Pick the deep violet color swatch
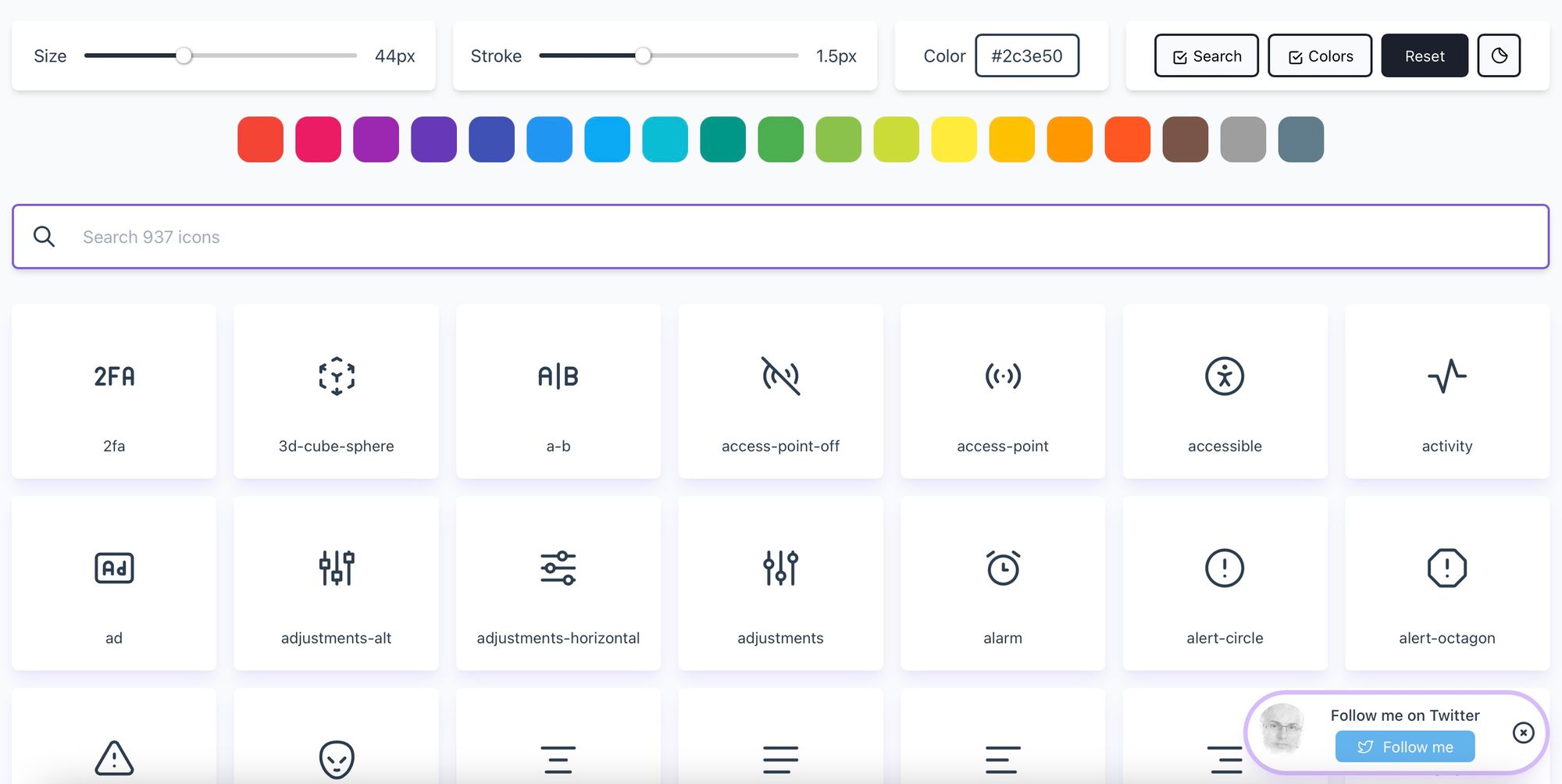This screenshot has width=1562, height=784. click(433, 139)
